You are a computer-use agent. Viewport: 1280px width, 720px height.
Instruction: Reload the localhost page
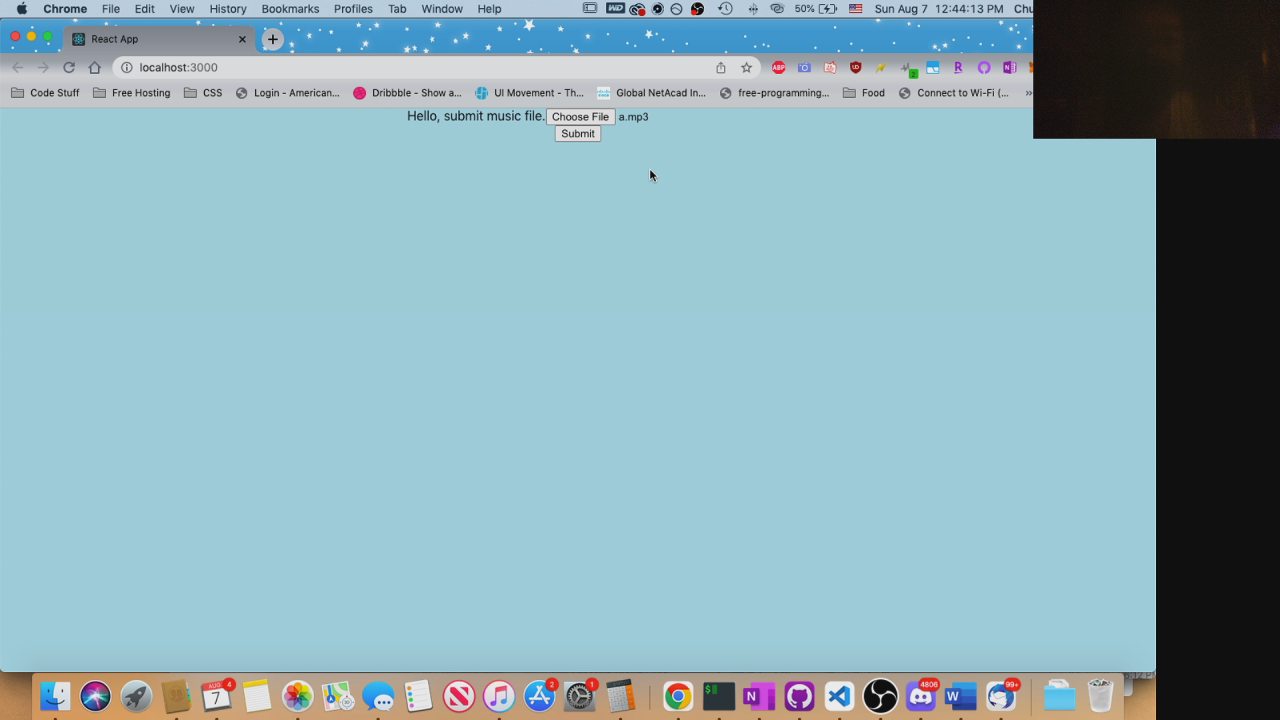[69, 67]
